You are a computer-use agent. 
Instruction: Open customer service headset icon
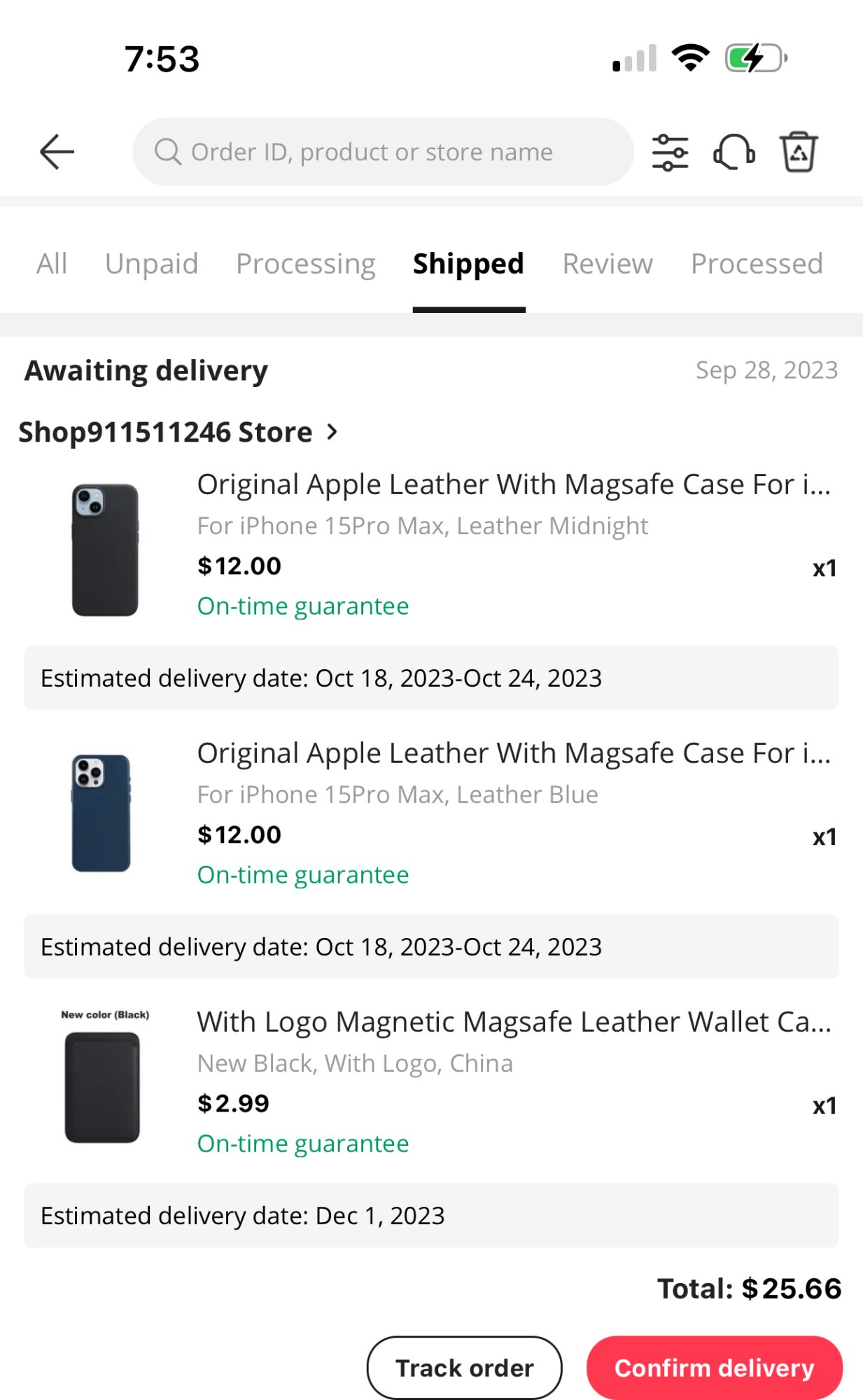(734, 152)
